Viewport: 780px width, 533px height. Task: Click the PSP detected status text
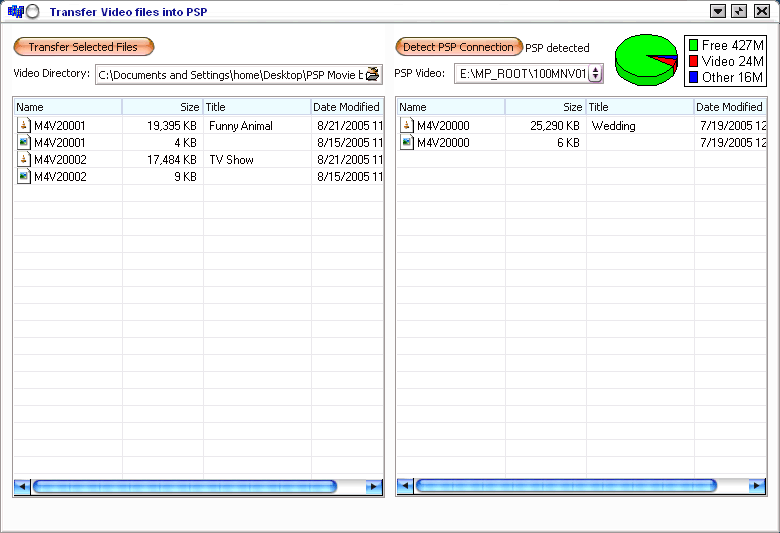(557, 48)
